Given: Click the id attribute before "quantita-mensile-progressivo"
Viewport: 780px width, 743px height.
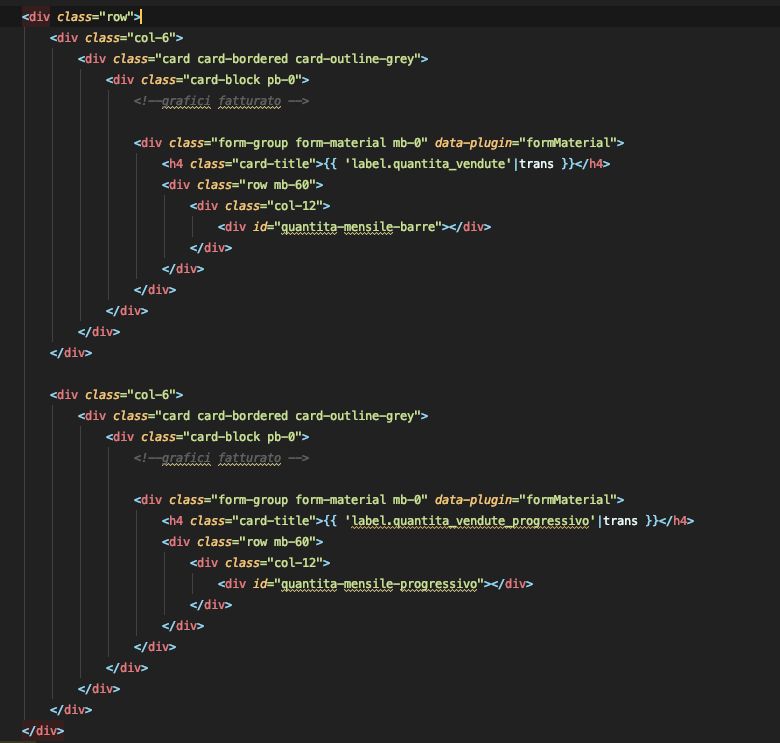Looking at the screenshot, I should coord(260,584).
